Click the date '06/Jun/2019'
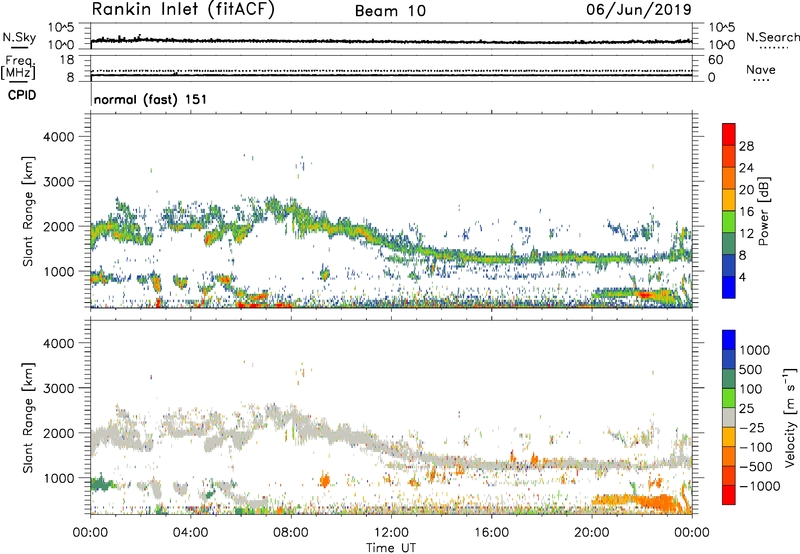800x554 pixels. tap(639, 10)
